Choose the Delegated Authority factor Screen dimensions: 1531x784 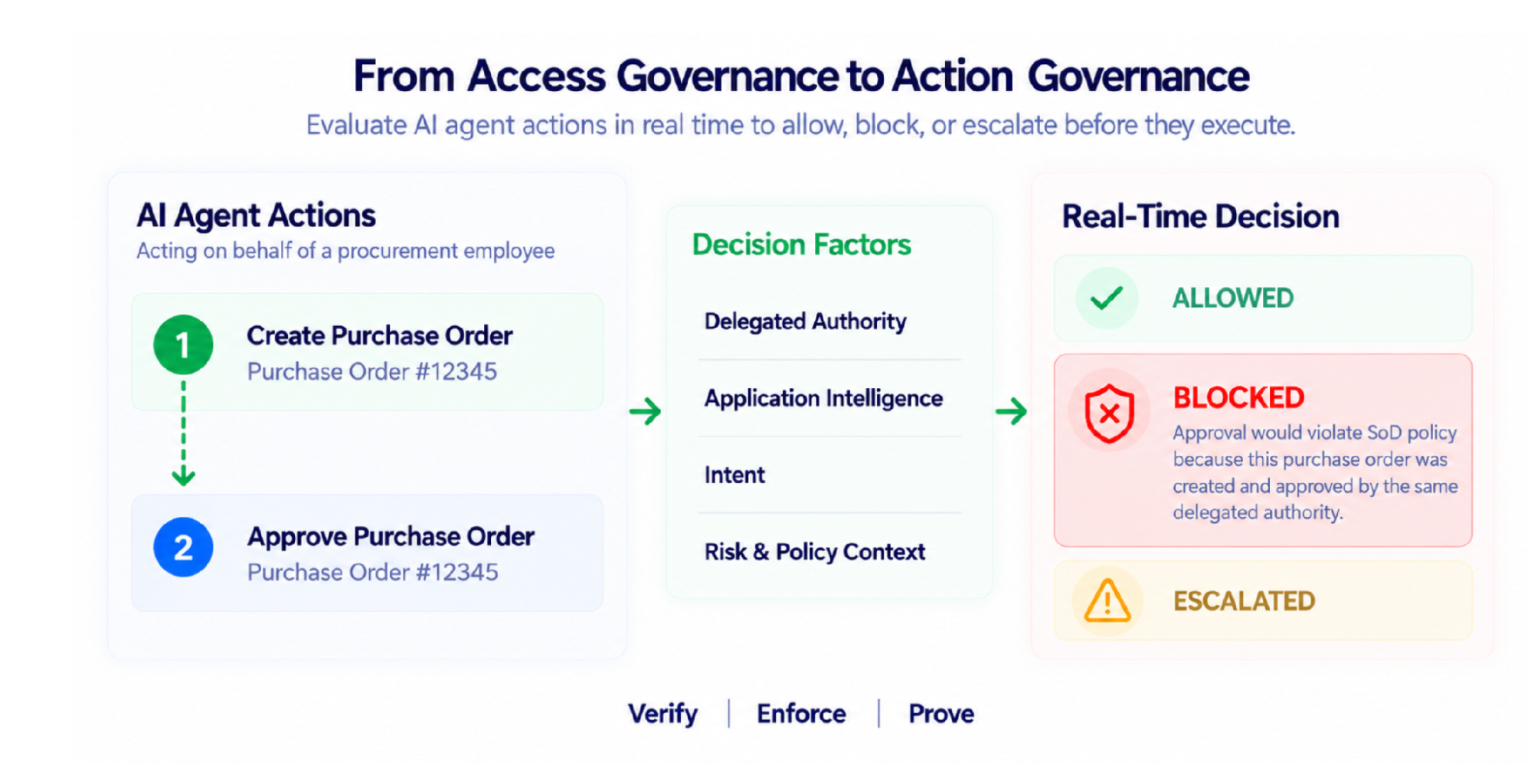pyautogui.click(x=805, y=322)
